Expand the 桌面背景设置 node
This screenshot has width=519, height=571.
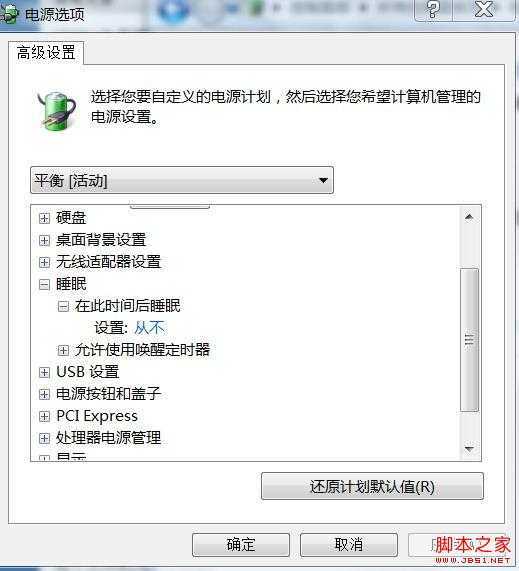[x=44, y=240]
